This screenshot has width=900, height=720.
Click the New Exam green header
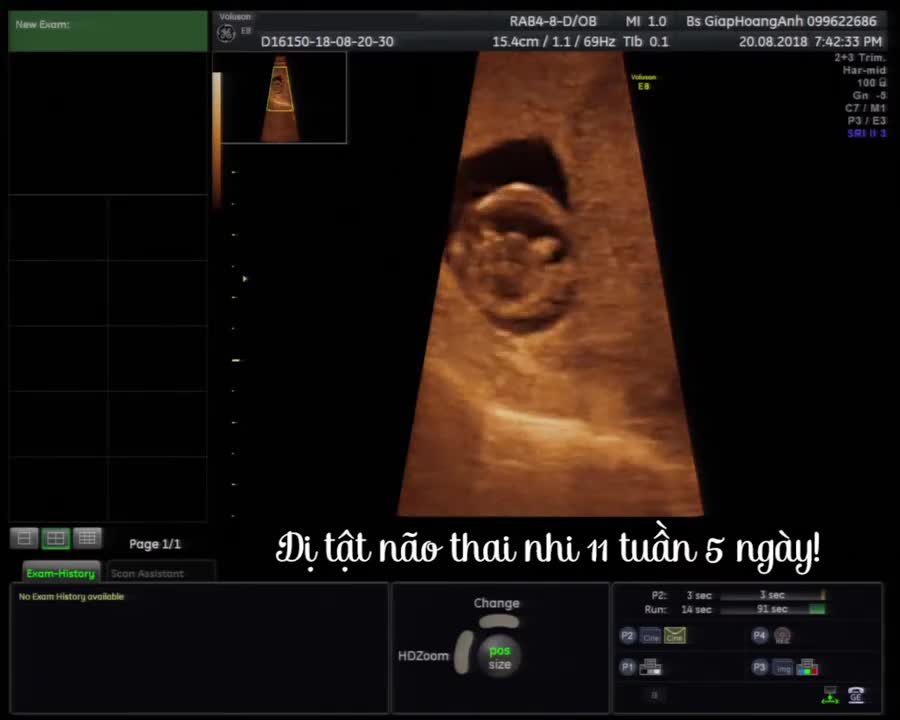[x=108, y=32]
